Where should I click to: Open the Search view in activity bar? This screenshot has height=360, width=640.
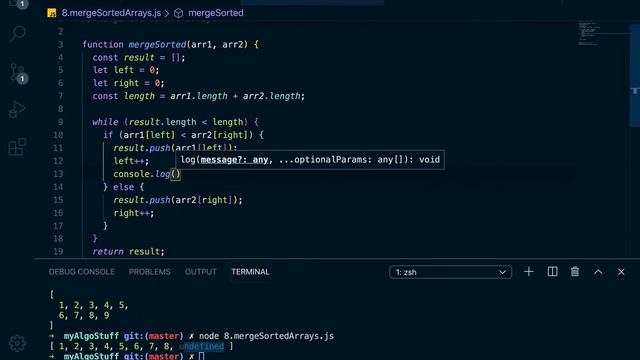point(18,34)
